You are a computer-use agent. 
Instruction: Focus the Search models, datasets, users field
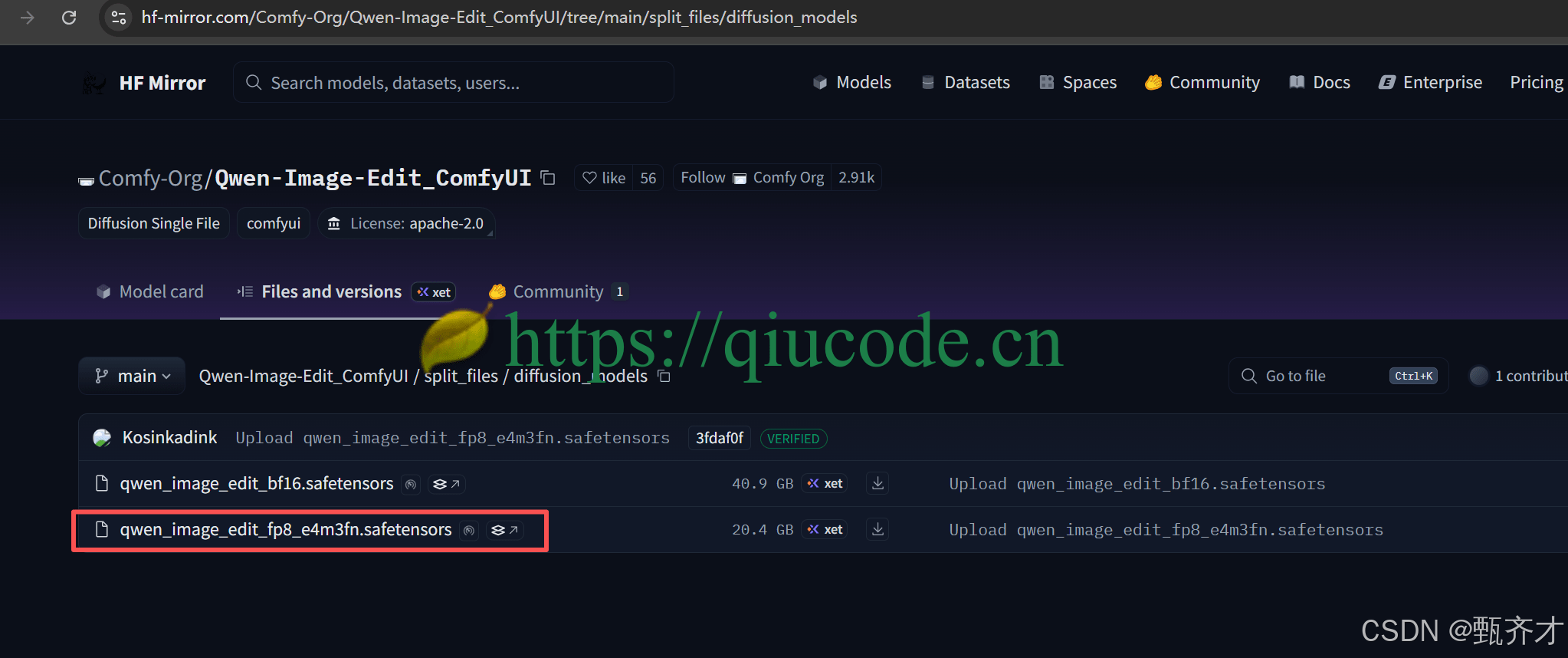pyautogui.click(x=454, y=82)
